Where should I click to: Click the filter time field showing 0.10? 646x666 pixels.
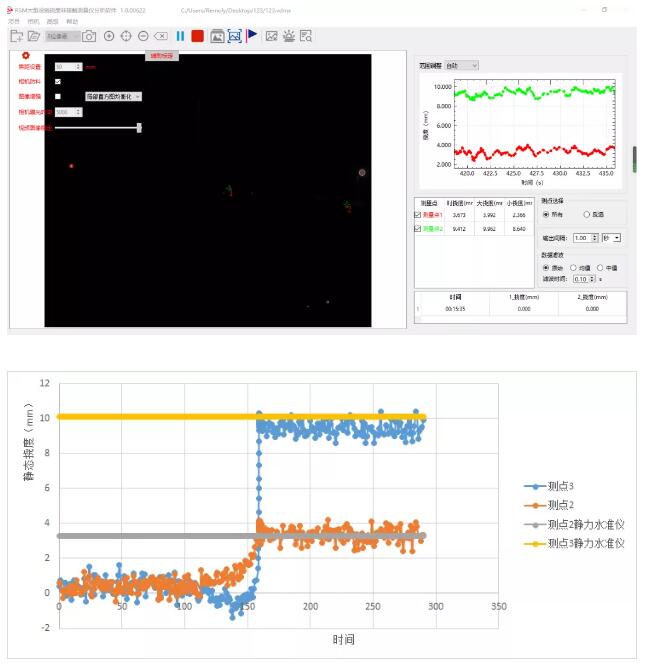point(584,279)
